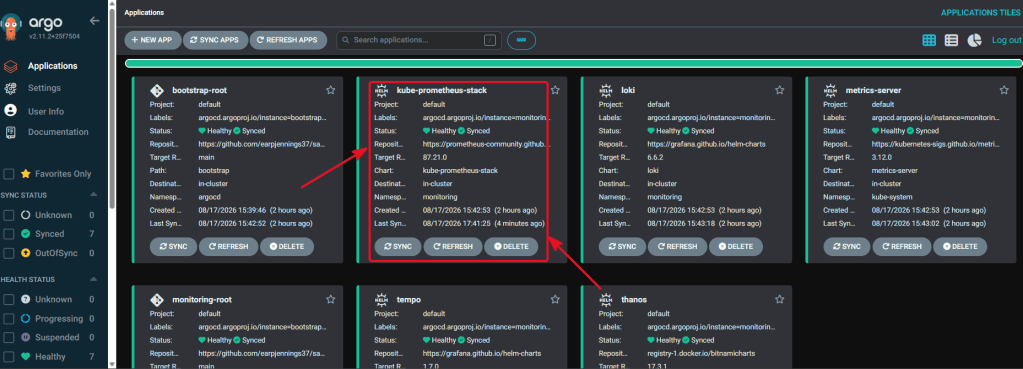Screen dimensions: 1023x369
Task: Click the SYNC APPS button
Action: 215,40
